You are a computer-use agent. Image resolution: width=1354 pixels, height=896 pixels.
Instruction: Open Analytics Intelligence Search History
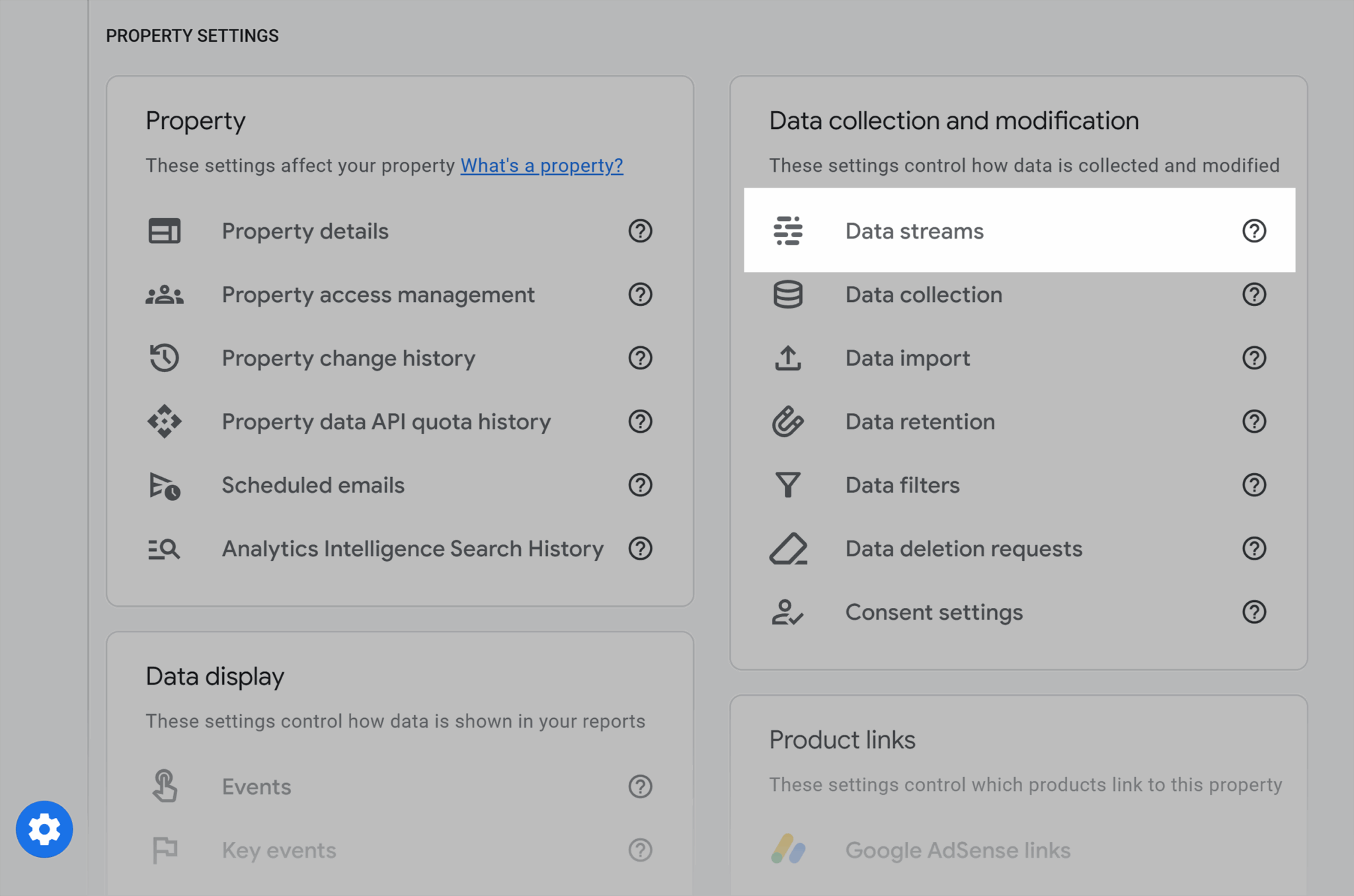pyautogui.click(x=413, y=548)
